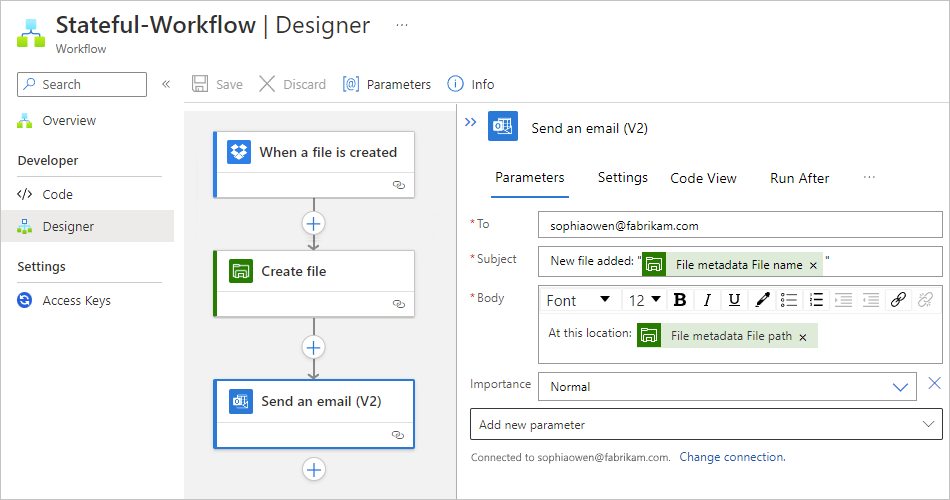This screenshot has height=500, width=950.
Task: Insert a bulleted list in the Body
Action: (x=789, y=300)
